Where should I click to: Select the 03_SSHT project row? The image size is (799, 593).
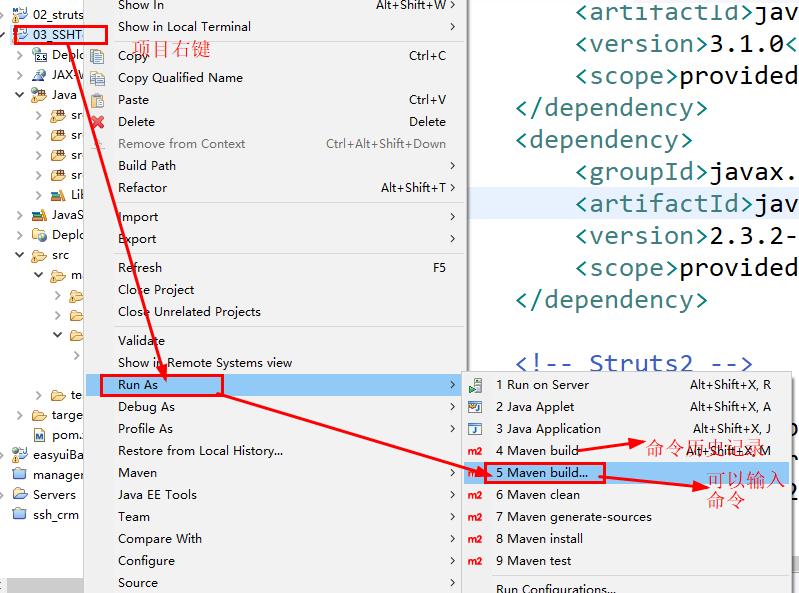pyautogui.click(x=48, y=35)
